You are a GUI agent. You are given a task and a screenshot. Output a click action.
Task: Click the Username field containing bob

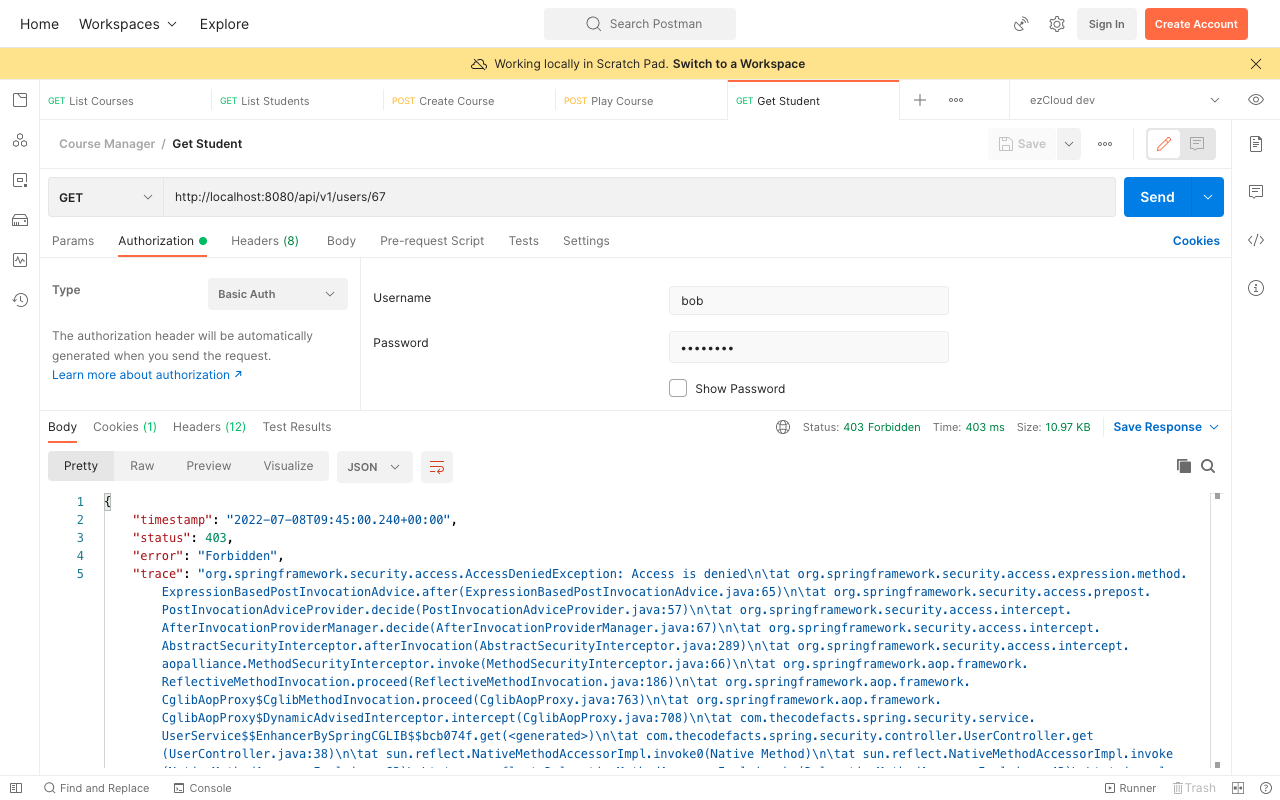(x=809, y=301)
